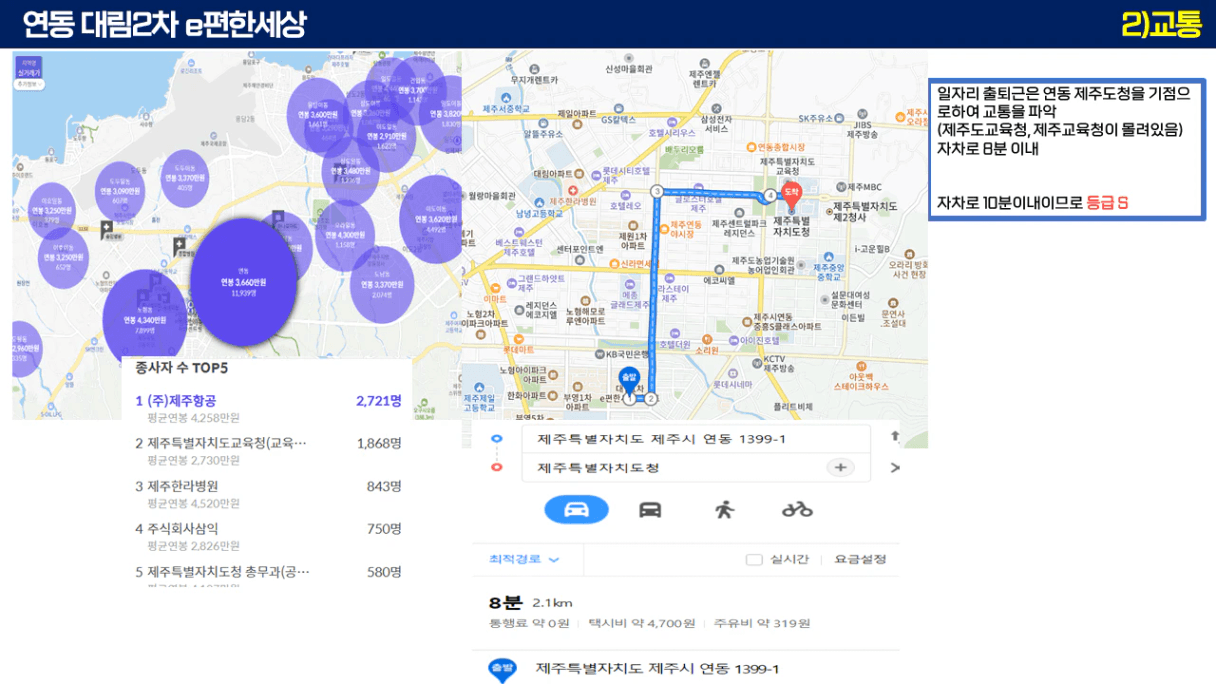
Task: Click the 주유비 약 319원 fuel cost text
Action: 763,624
